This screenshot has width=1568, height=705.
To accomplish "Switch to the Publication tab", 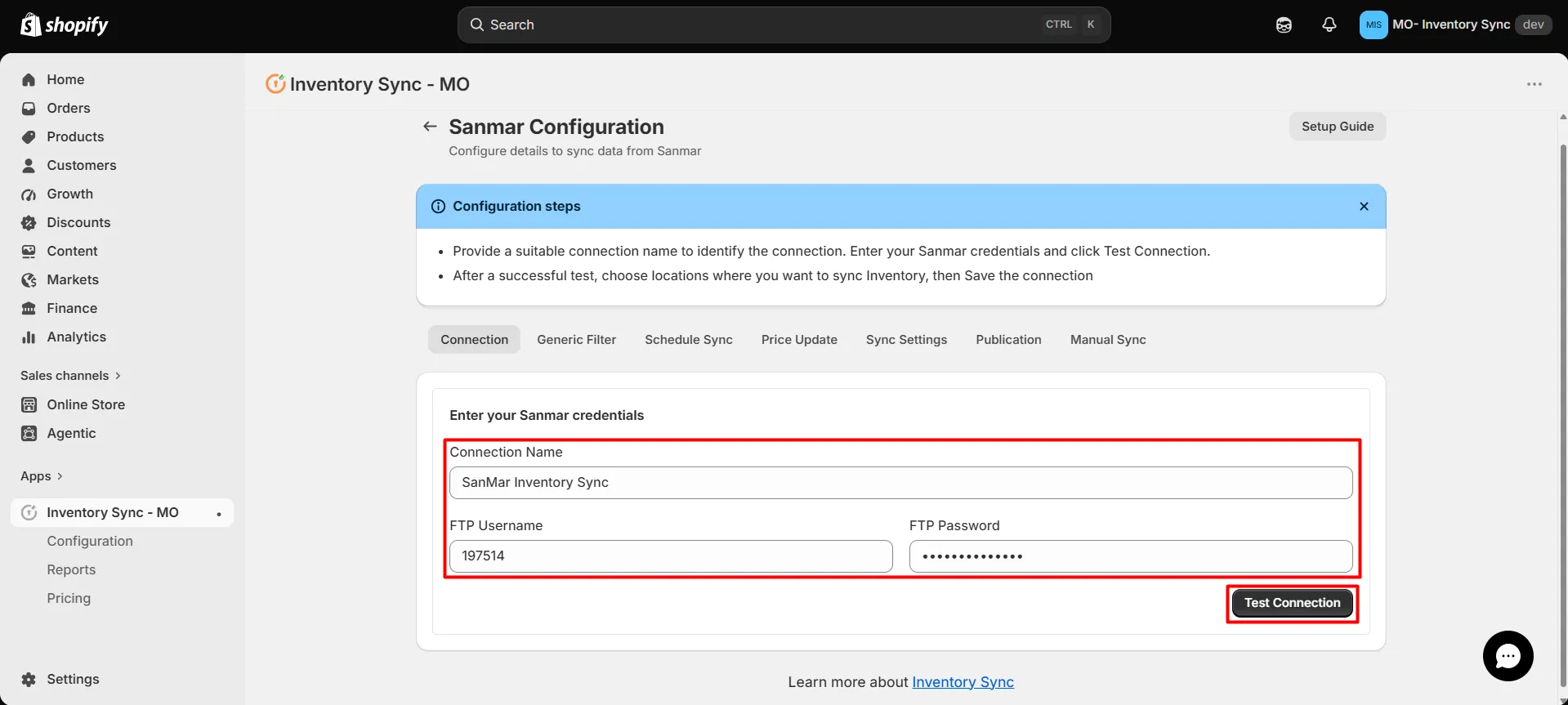I will [1008, 339].
